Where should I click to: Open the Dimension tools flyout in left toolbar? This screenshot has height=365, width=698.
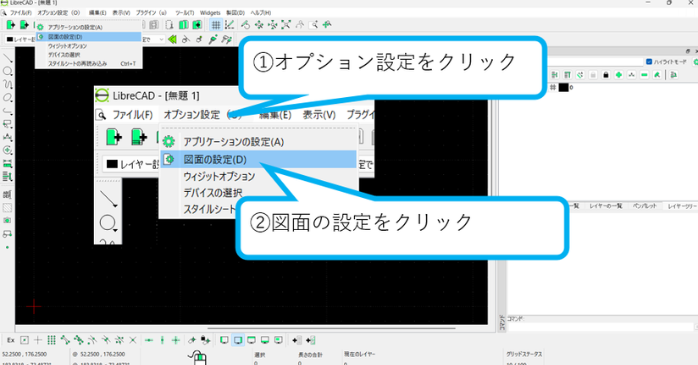click(8, 137)
